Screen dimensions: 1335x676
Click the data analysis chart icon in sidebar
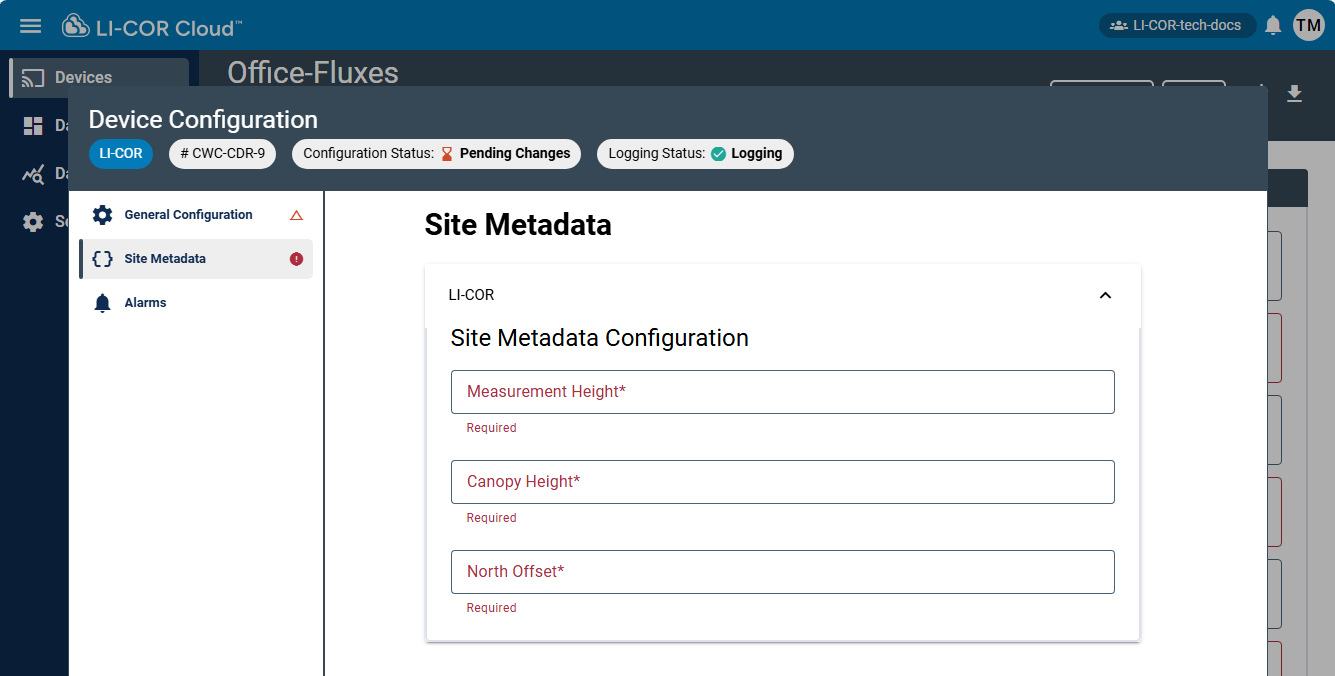(33, 174)
